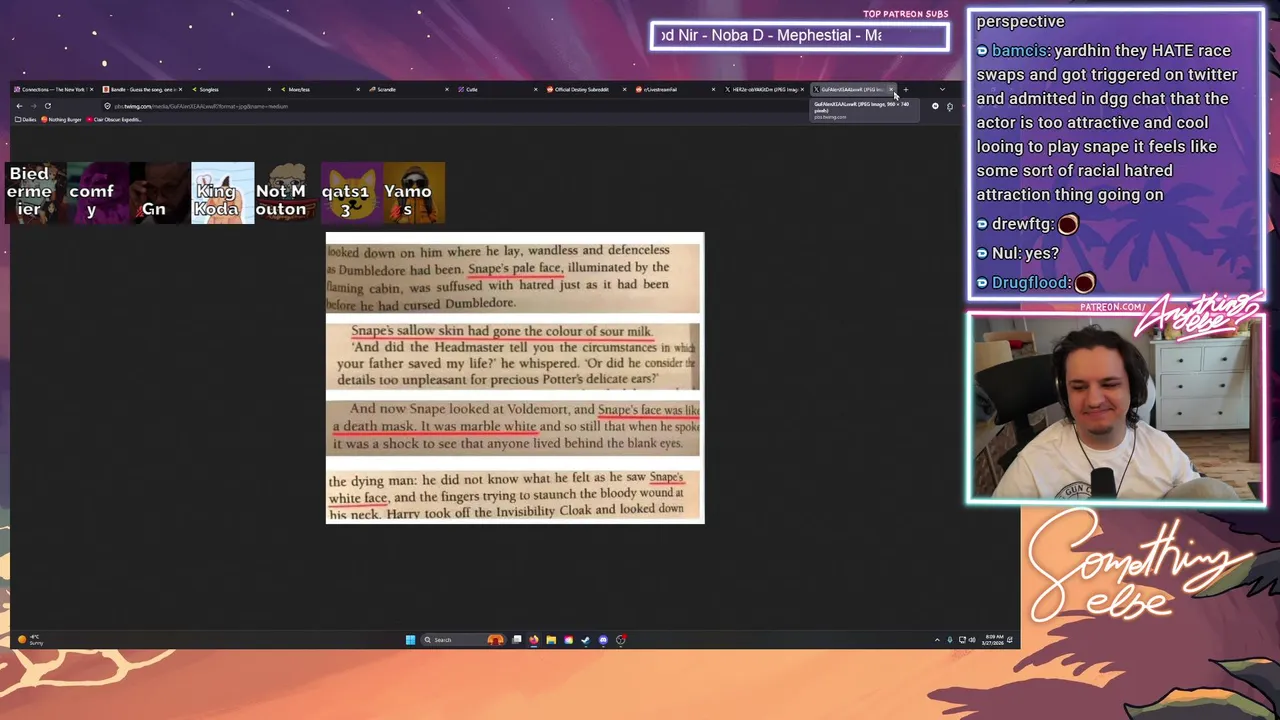Open a new browser tab with plus button

(906, 89)
